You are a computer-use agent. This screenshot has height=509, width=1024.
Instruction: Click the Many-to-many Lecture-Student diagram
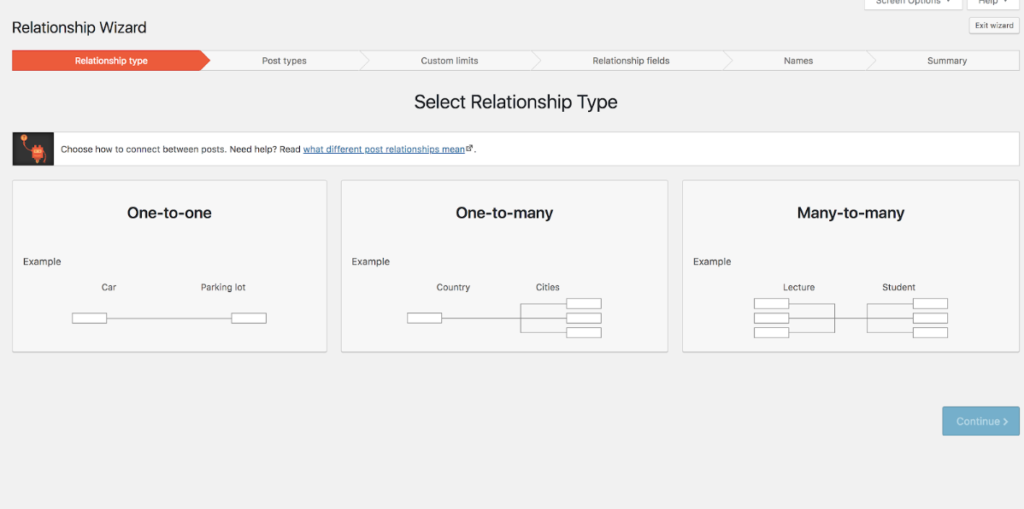point(850,317)
